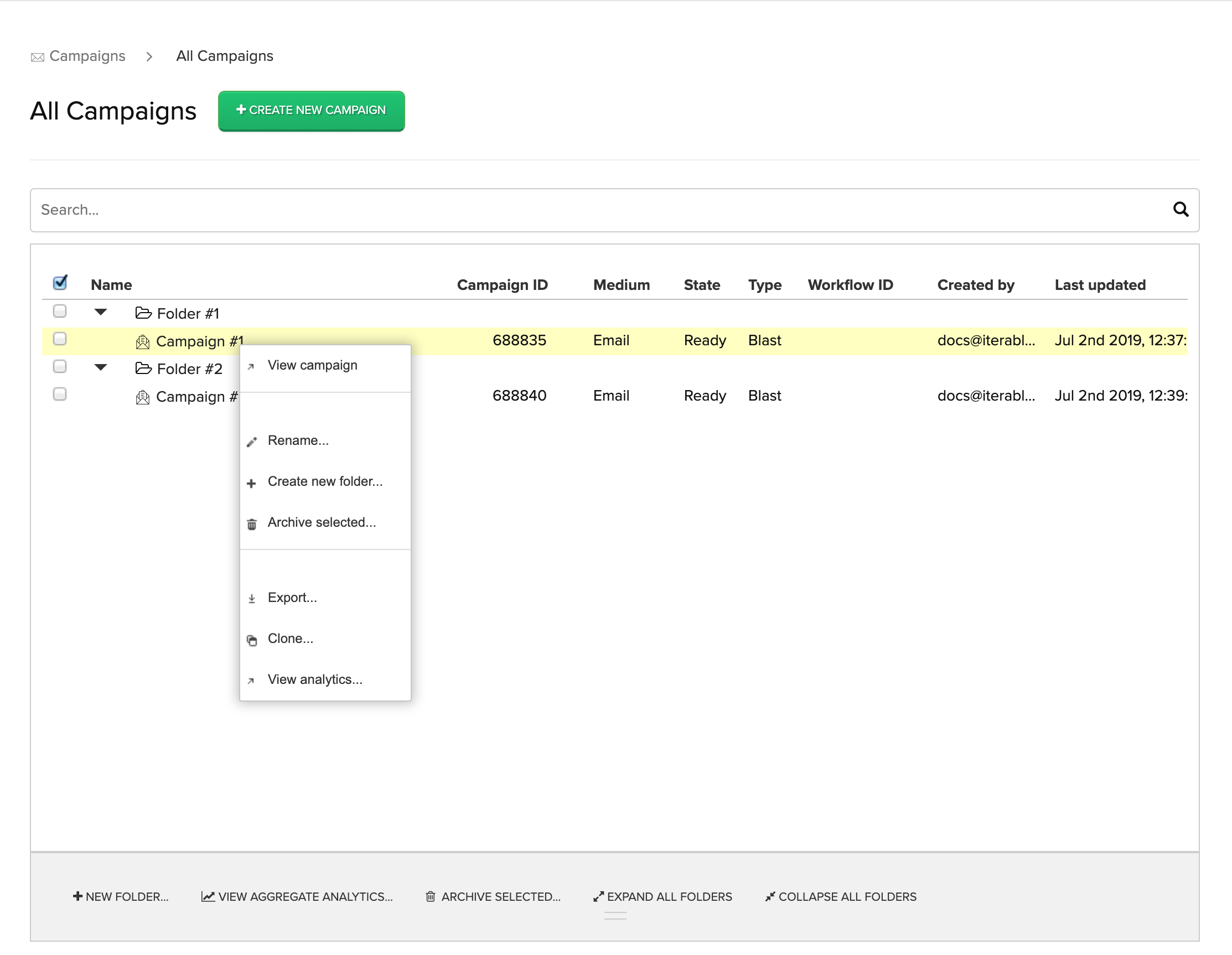The image size is (1232, 955).
Task: Click into the Search input field
Action: click(564, 210)
